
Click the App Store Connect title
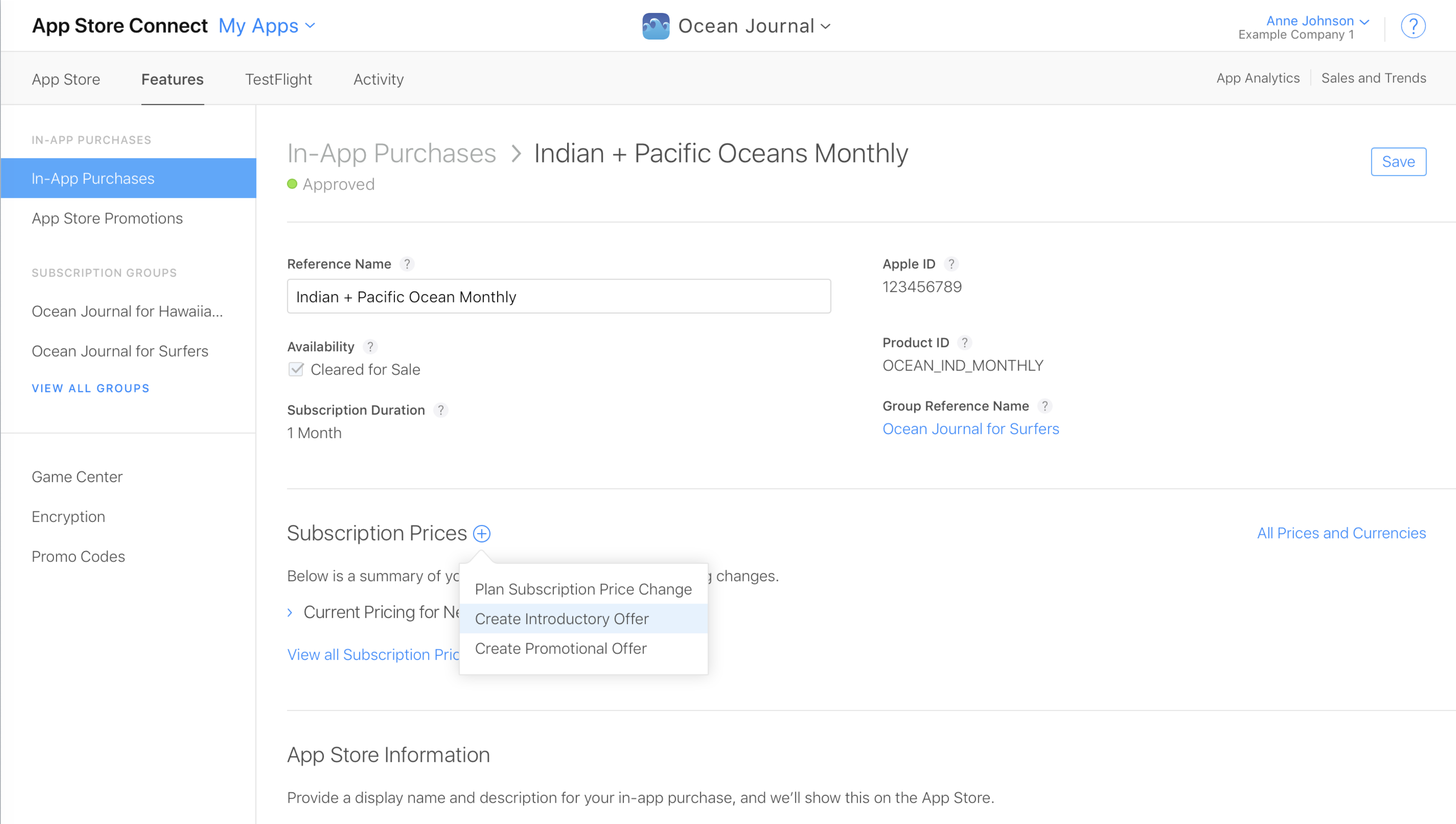click(120, 26)
